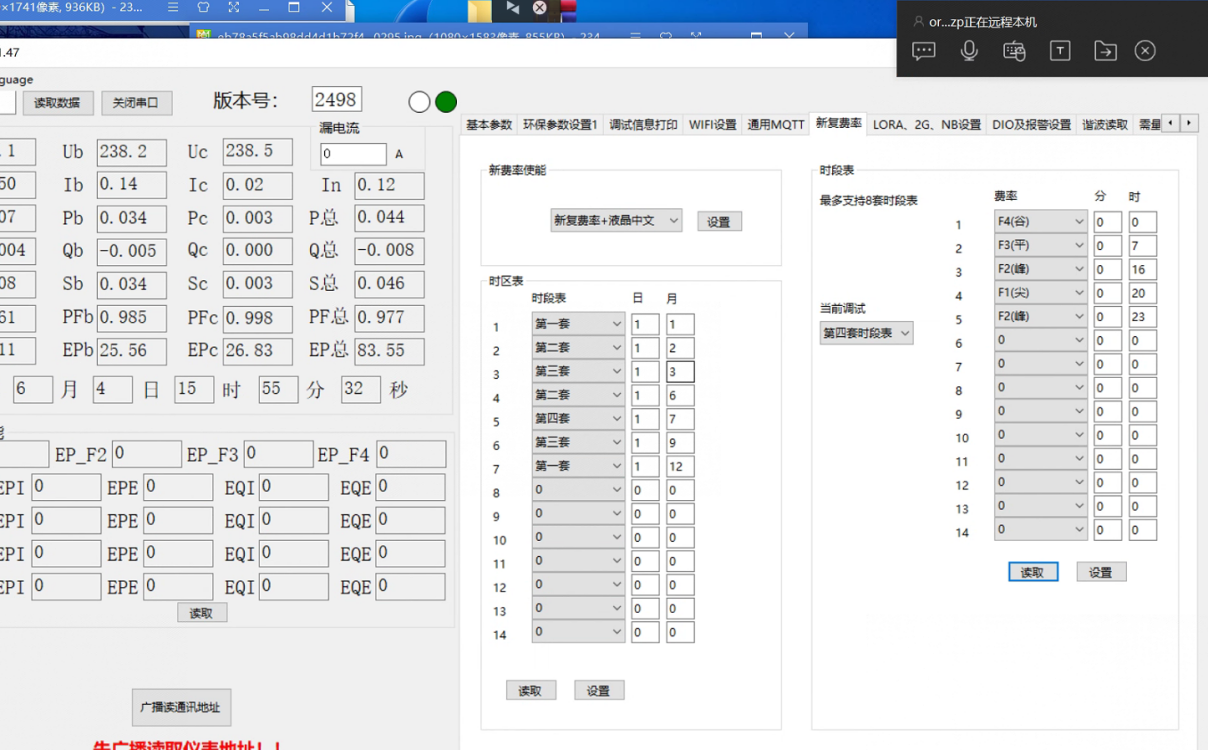
Task: Switch to the 基本参数 tab
Action: pos(488,124)
